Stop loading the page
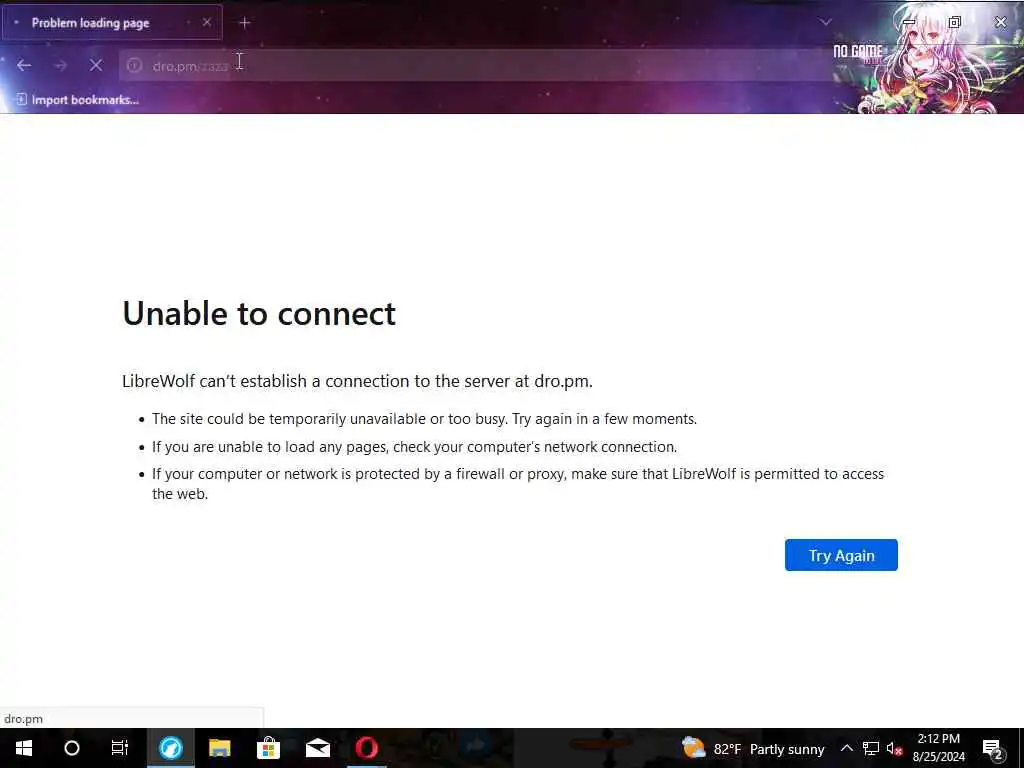The height and width of the screenshot is (768, 1024). (96, 65)
